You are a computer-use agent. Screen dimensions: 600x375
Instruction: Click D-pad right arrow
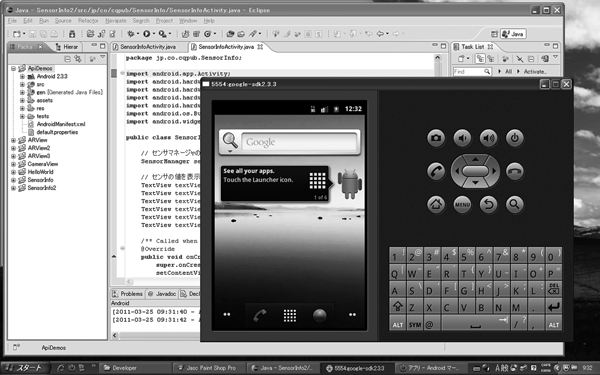point(494,171)
